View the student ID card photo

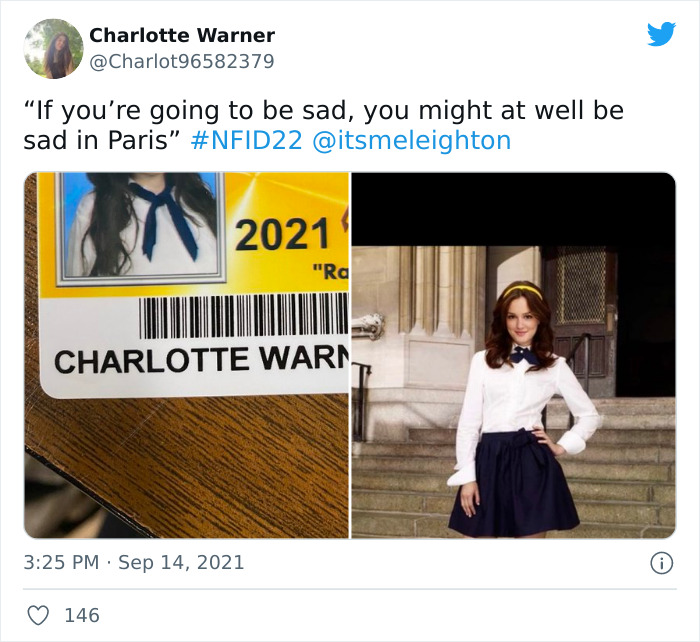click(187, 355)
